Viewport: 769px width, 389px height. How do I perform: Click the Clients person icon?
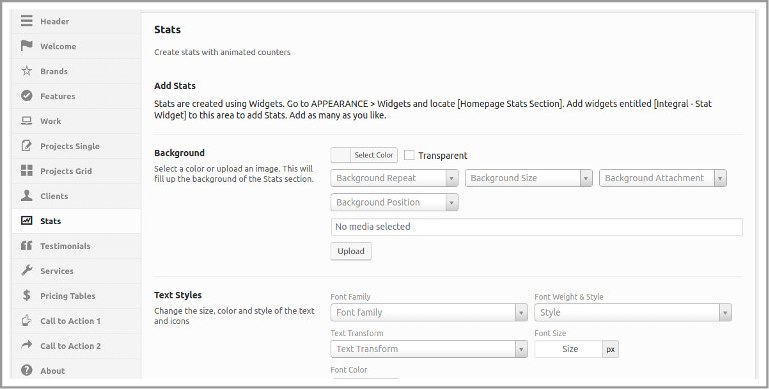26,196
